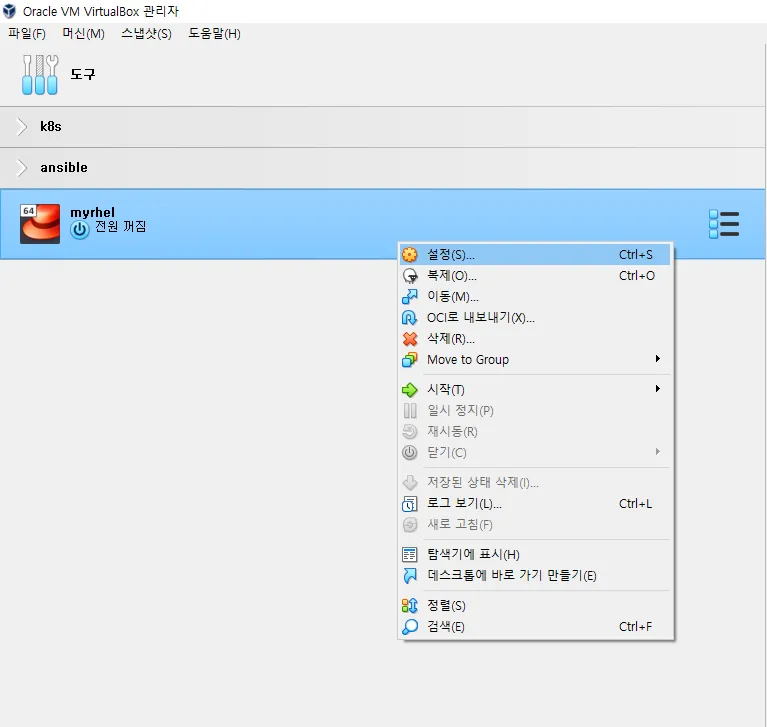
Task: Click the discard saved state down-arrow icon
Action: pos(409,482)
